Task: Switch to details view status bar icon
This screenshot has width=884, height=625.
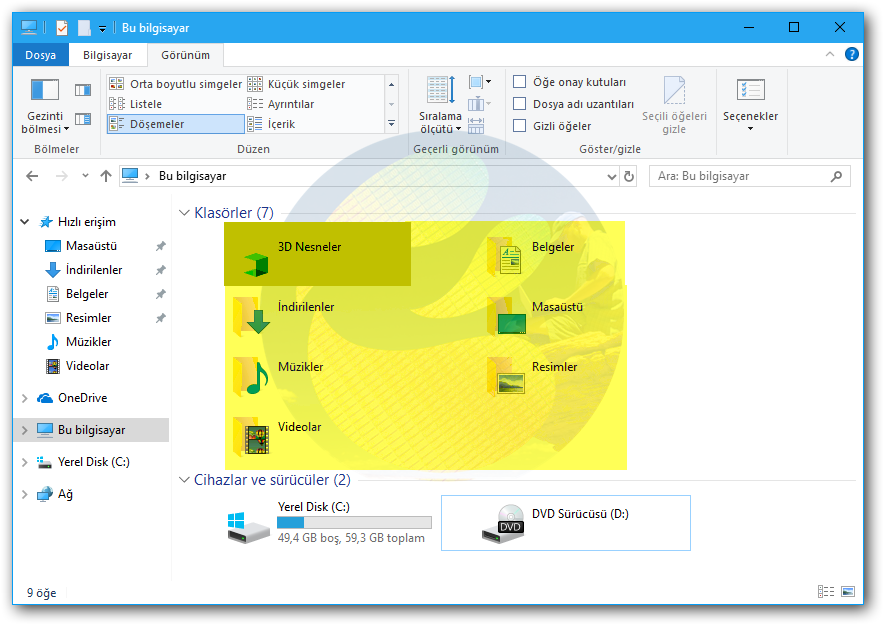Action: coord(826,591)
